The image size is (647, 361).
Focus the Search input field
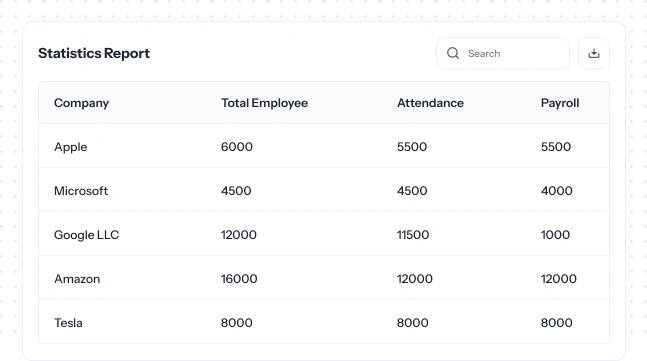point(503,53)
